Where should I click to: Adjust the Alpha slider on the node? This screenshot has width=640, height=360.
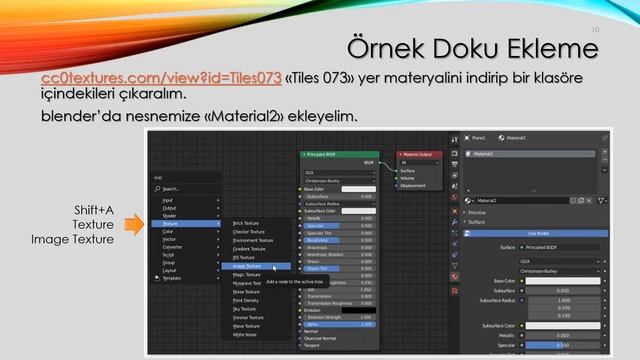tap(340, 324)
